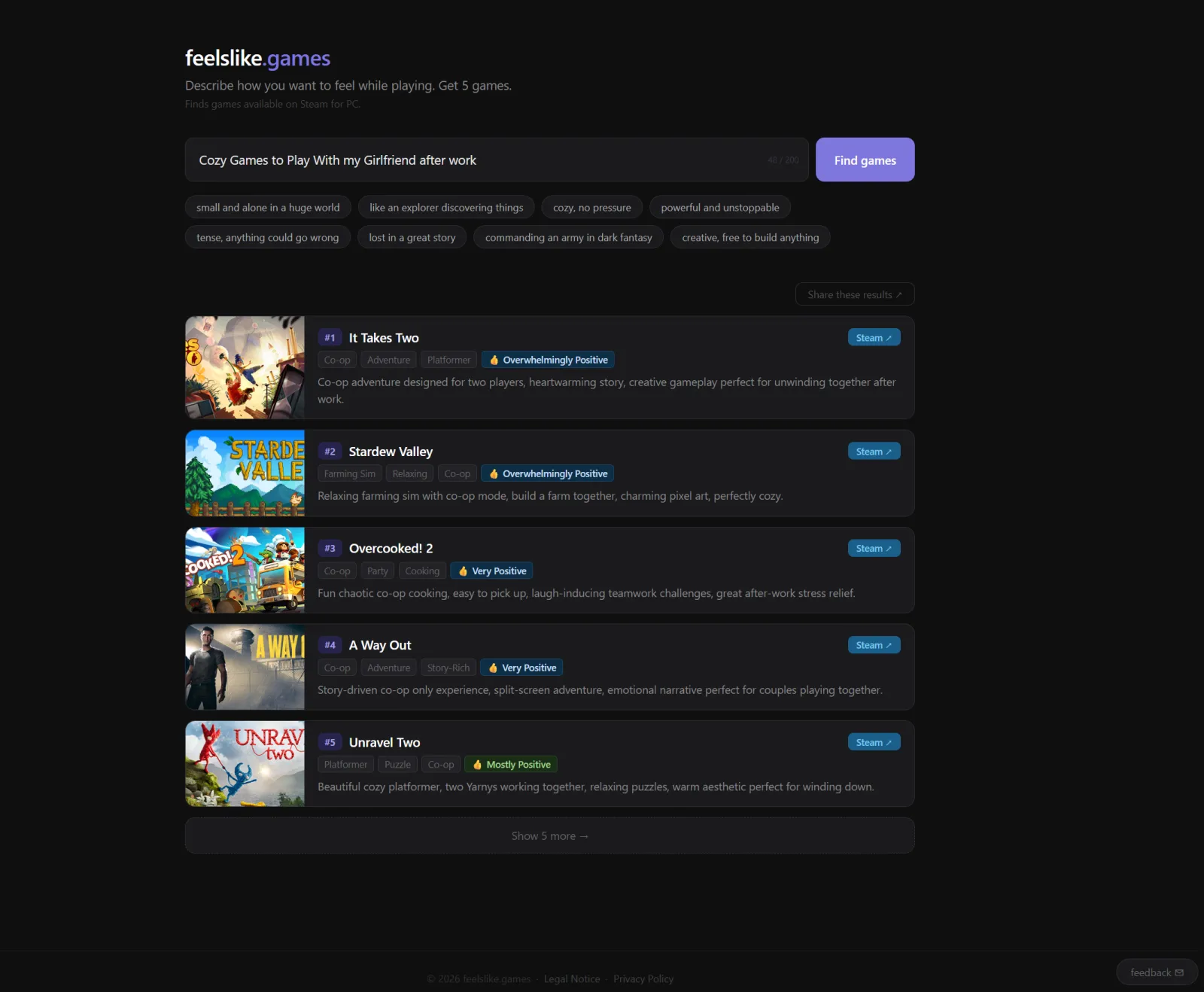Screen dimensions: 1204x992
Task: Click the It Takes Two title
Action: click(384, 338)
